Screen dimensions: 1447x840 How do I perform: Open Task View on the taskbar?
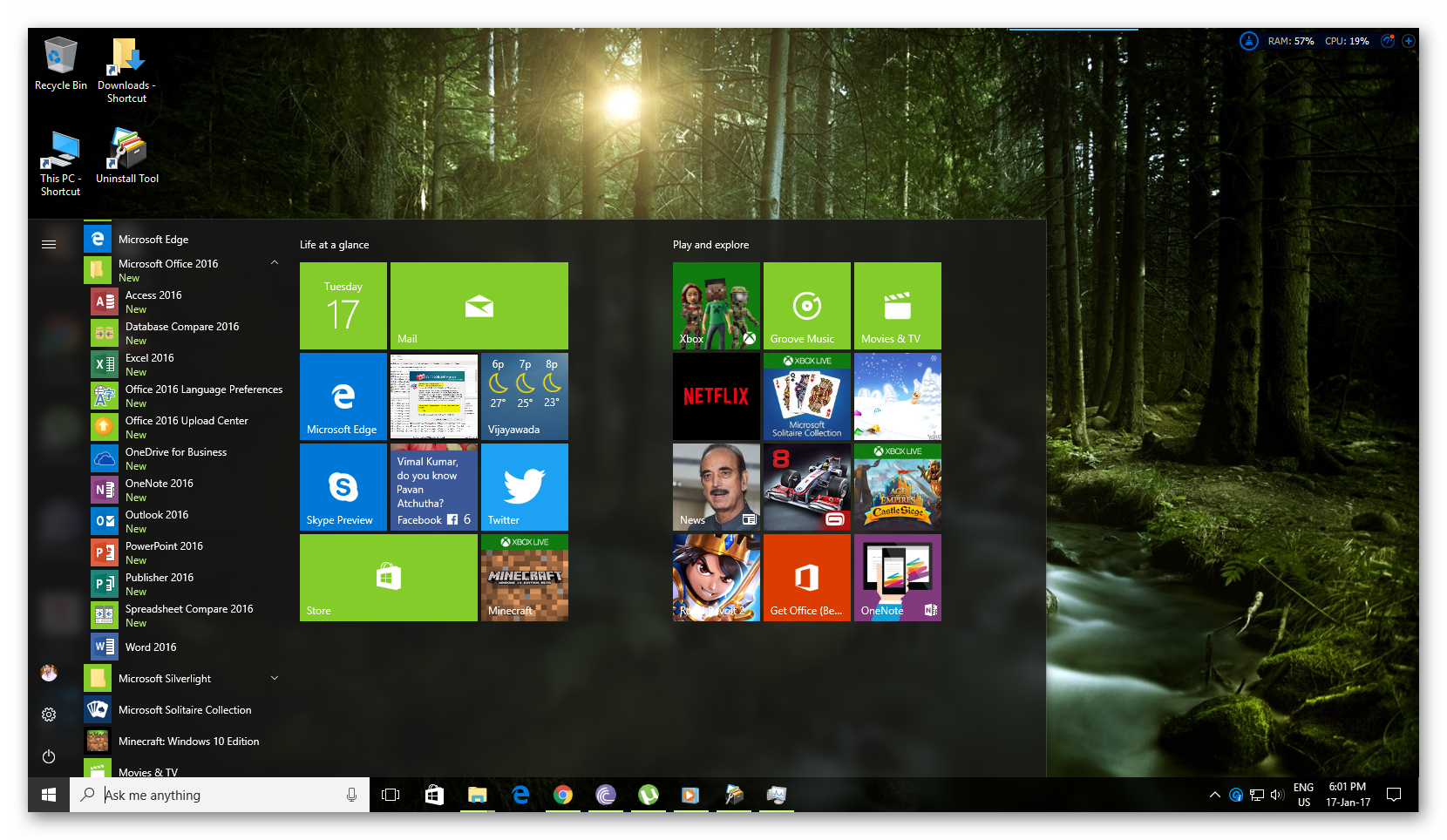391,795
